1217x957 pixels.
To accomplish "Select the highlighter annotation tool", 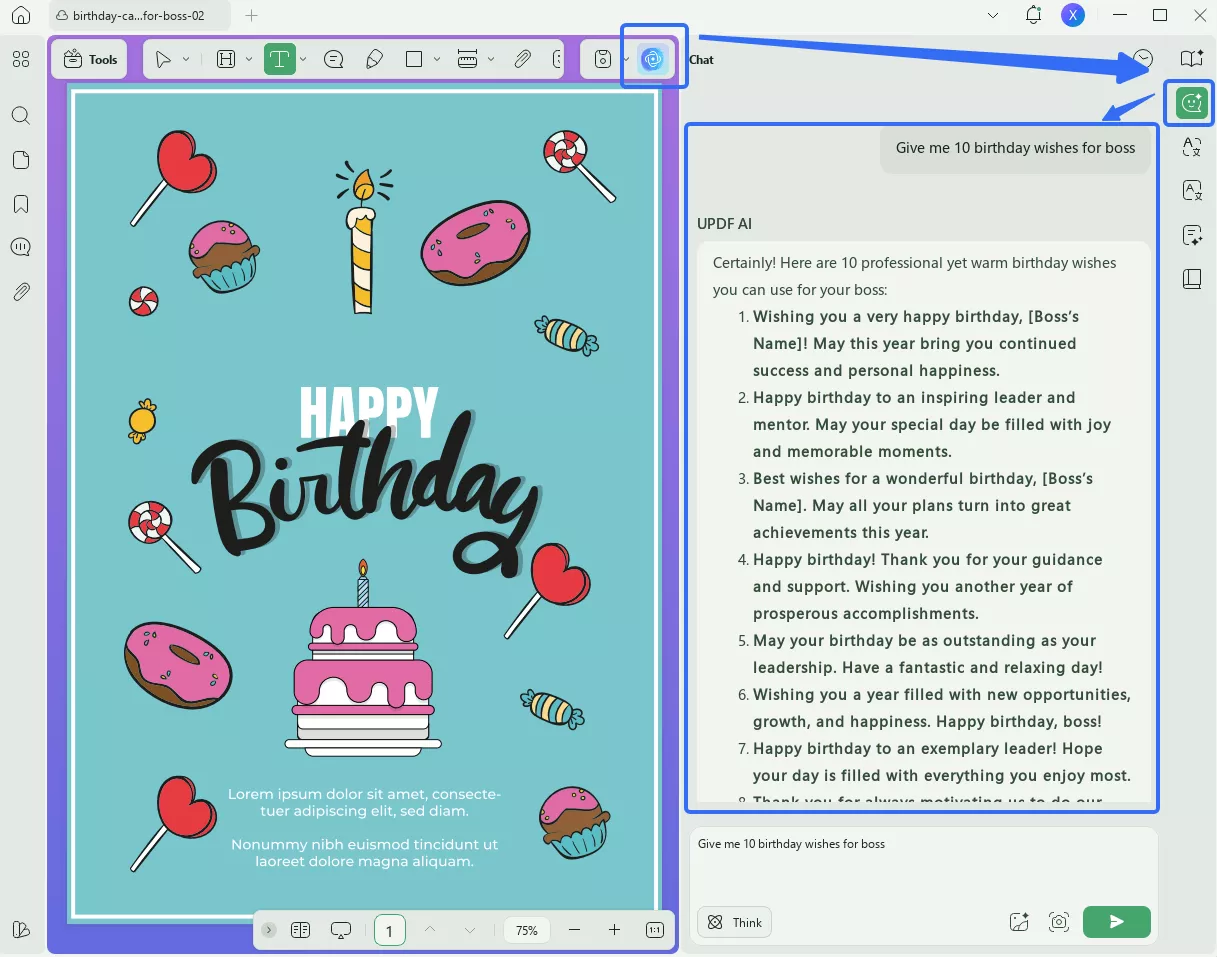I will point(374,59).
